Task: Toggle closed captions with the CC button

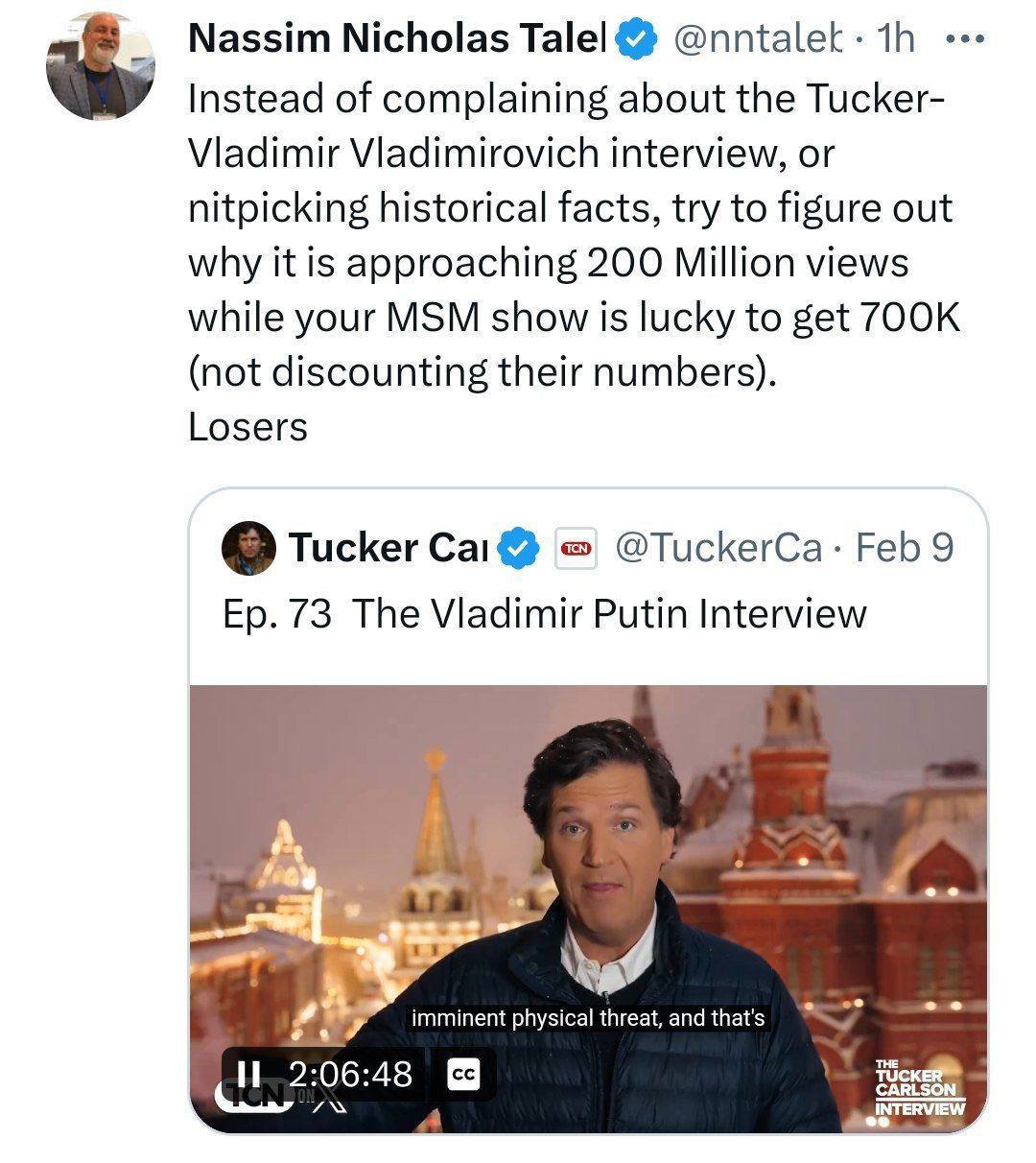Action: pos(463,1074)
